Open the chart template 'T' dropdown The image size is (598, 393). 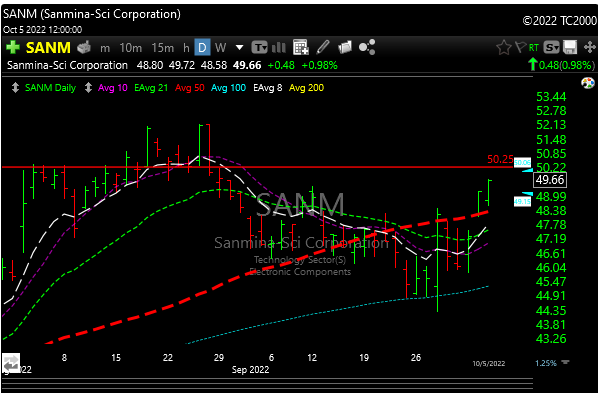259,48
